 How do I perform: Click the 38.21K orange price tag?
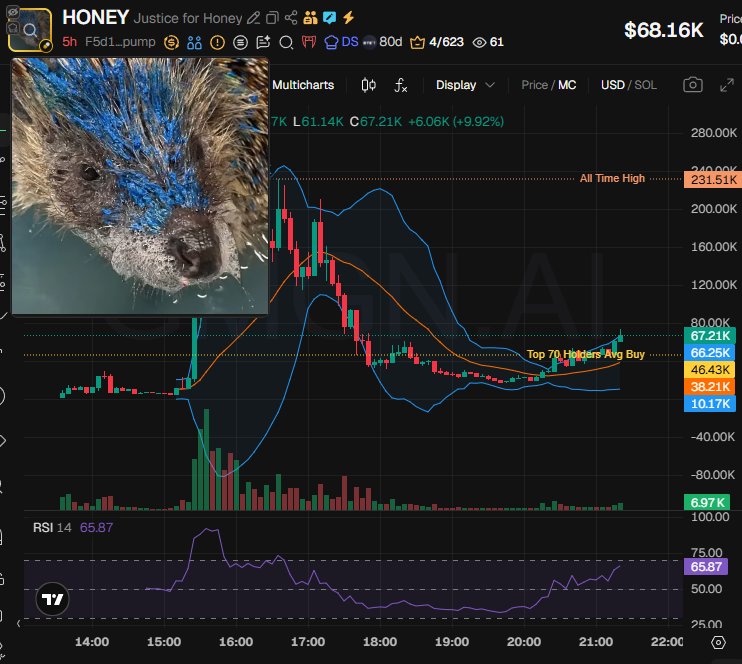tap(710, 387)
